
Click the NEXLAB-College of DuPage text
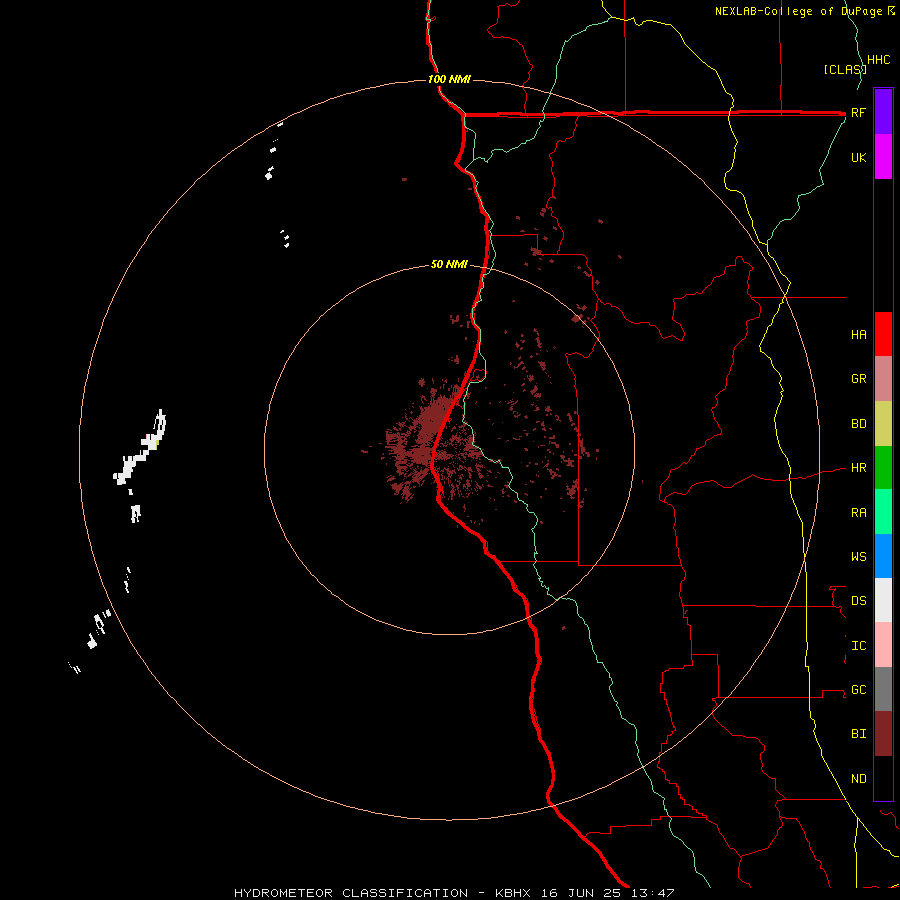[800, 11]
